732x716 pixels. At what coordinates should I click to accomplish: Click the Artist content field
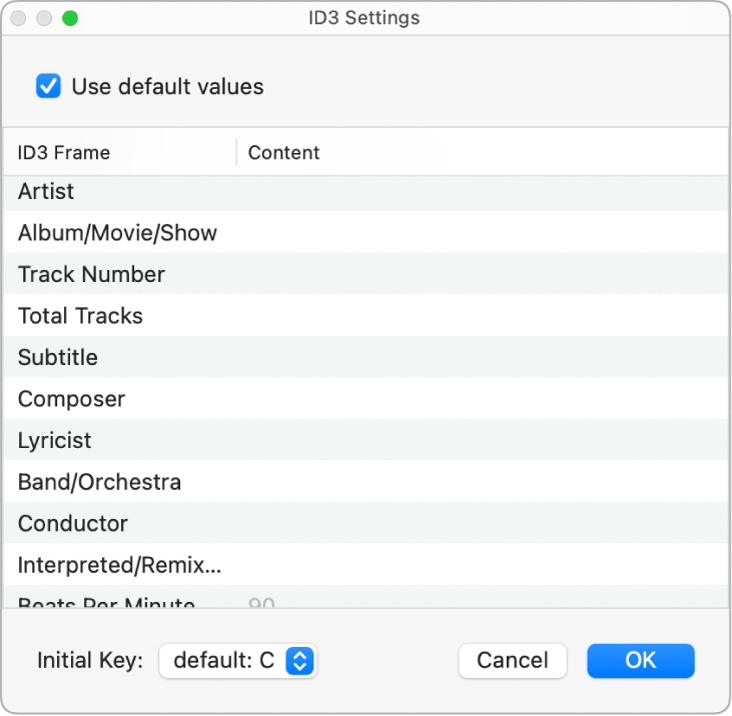coord(480,191)
